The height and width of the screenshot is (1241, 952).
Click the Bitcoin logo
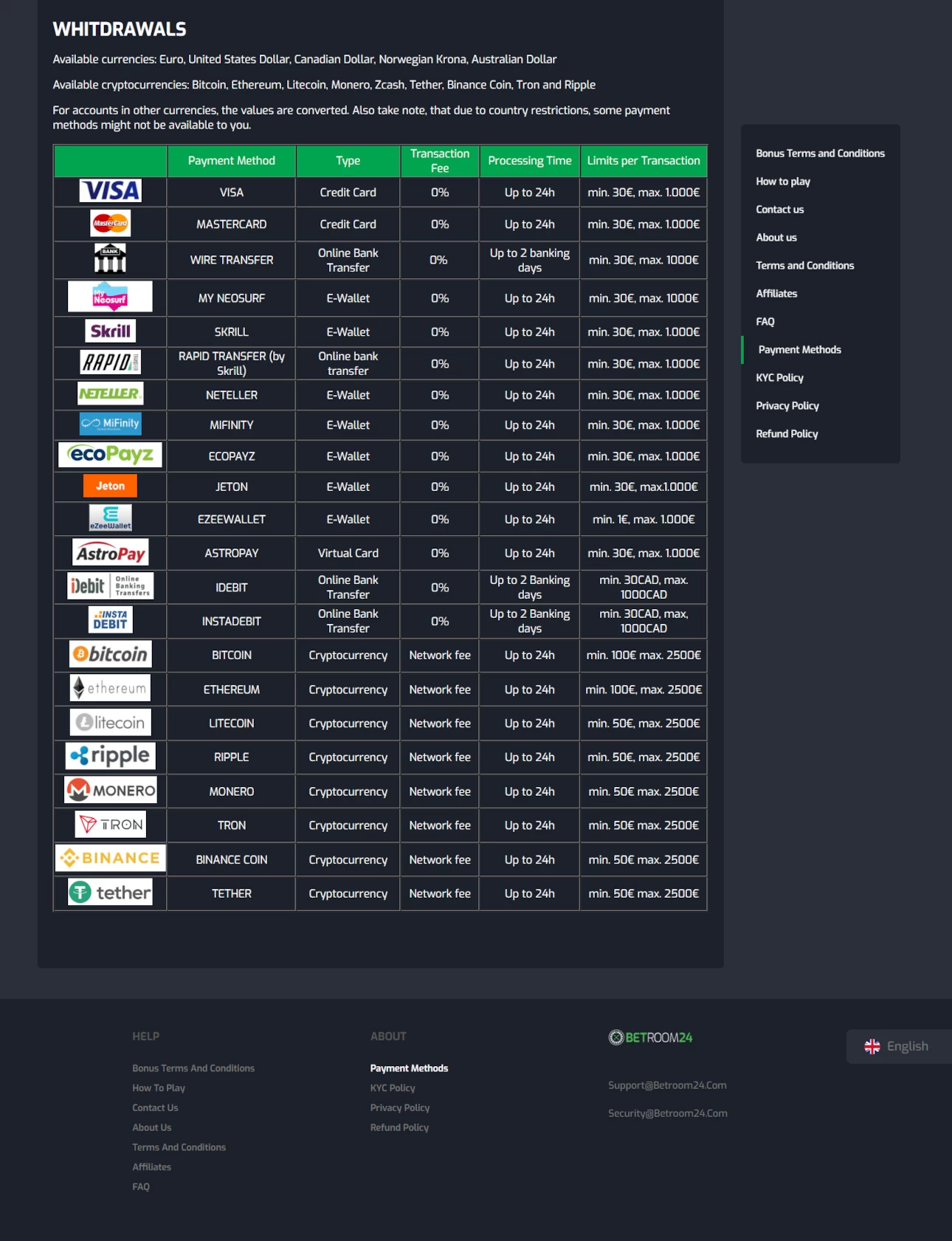point(110,654)
